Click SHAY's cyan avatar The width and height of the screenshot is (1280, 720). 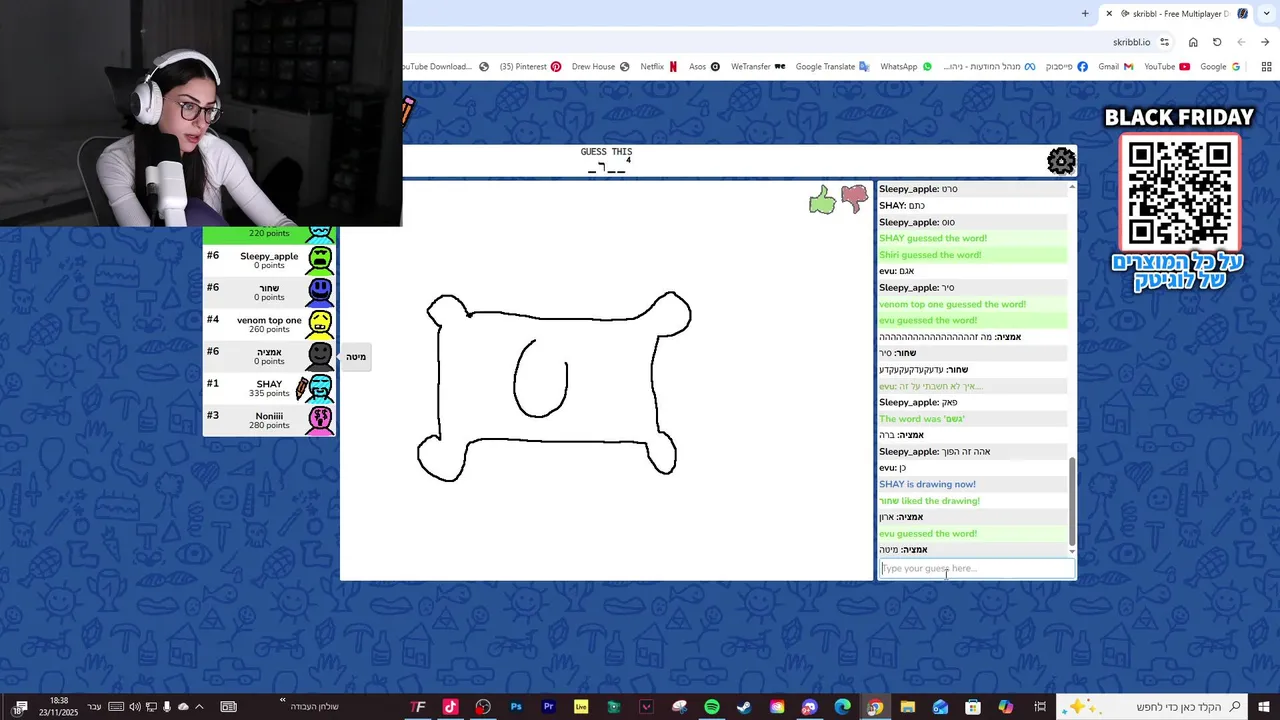[320, 388]
